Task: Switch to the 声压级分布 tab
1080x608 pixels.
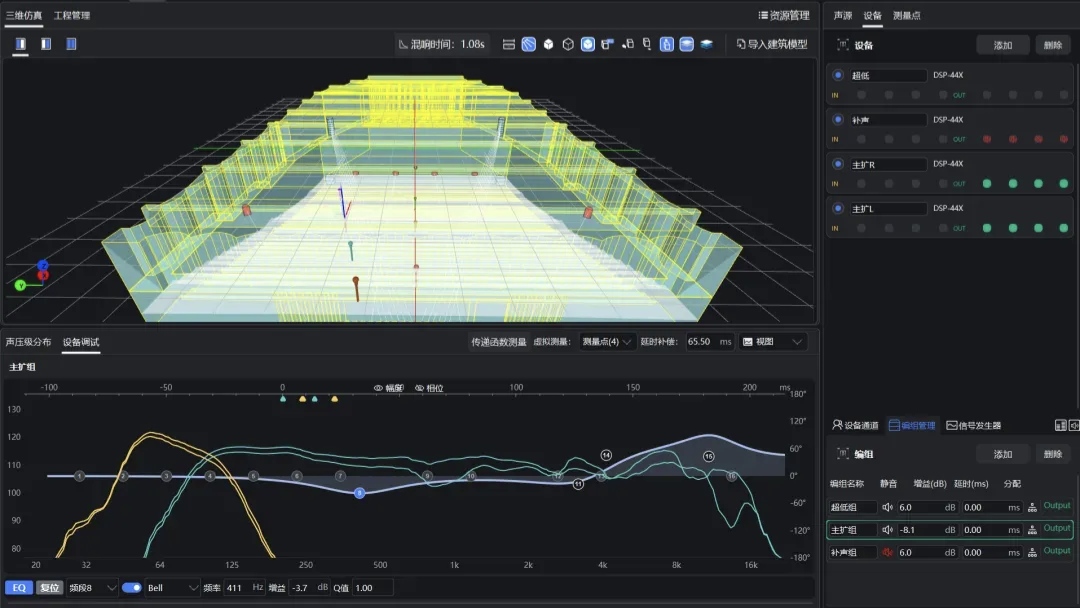Action: click(28, 342)
